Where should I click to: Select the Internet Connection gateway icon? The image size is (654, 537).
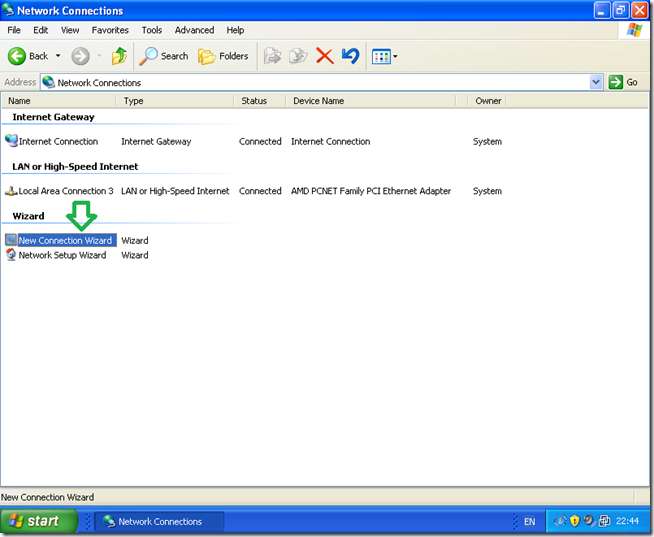click(12, 141)
